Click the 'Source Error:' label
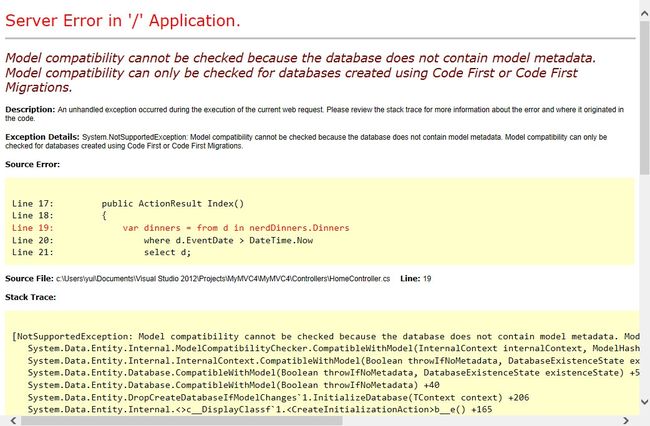650x426 pixels. click(32, 164)
